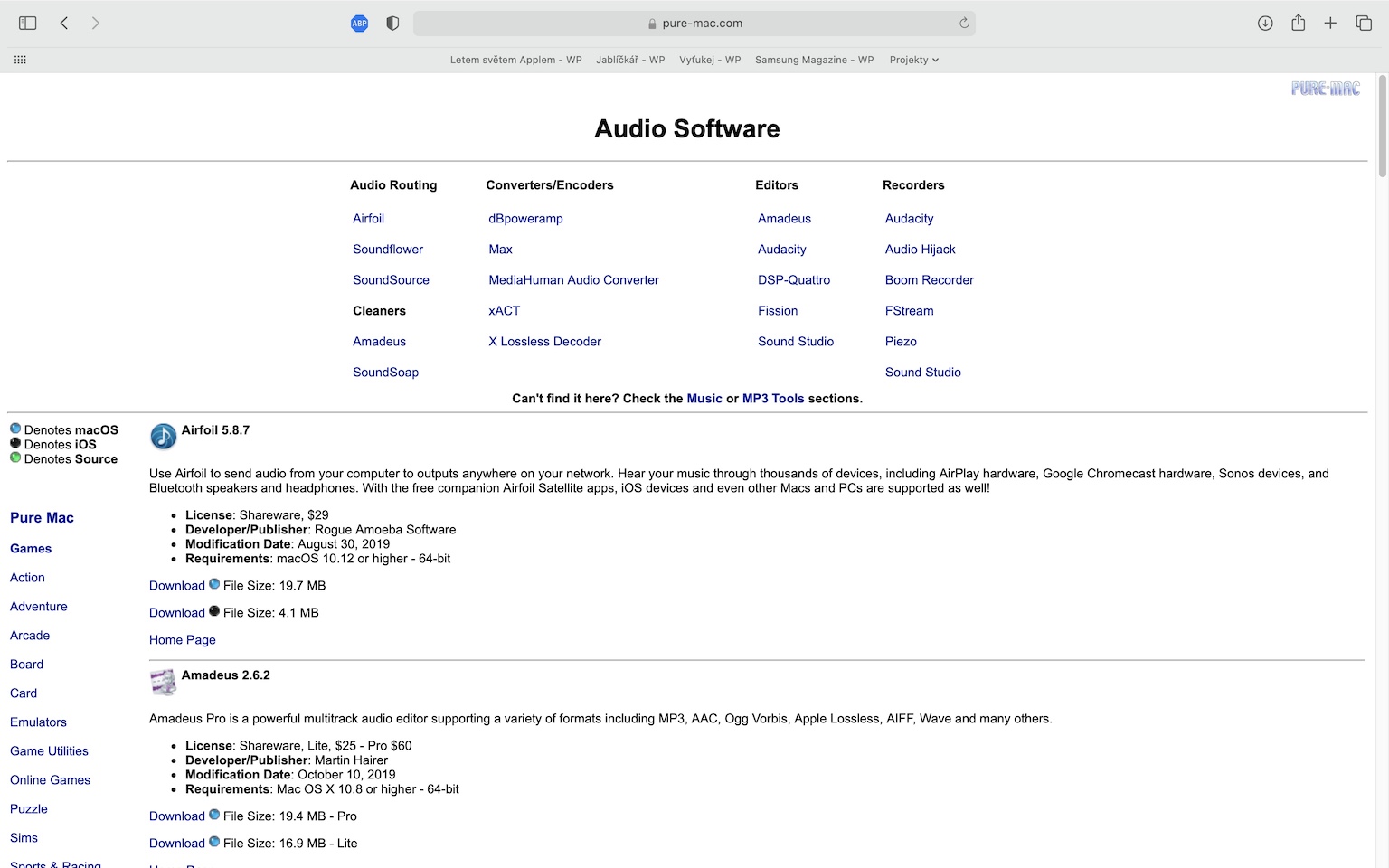This screenshot has width=1389, height=868.
Task: Open Action games sidebar link
Action: (27, 578)
